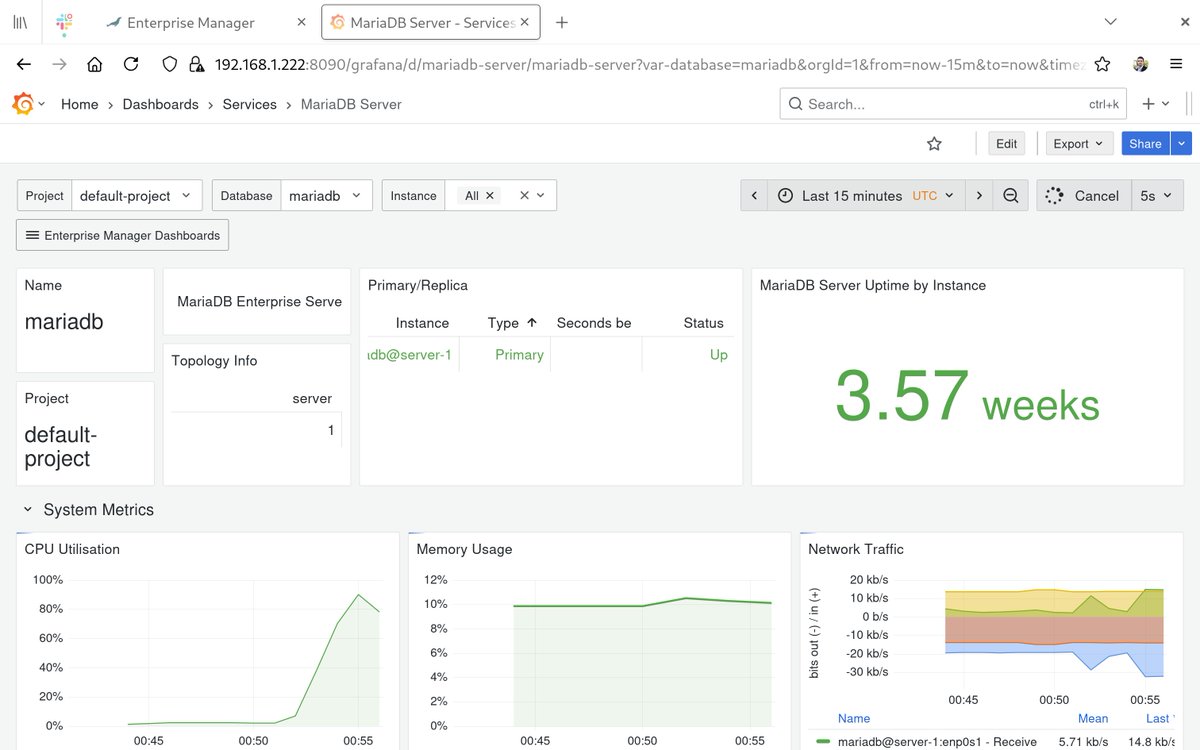Shift time range backward
This screenshot has width=1200, height=750.
pos(754,196)
